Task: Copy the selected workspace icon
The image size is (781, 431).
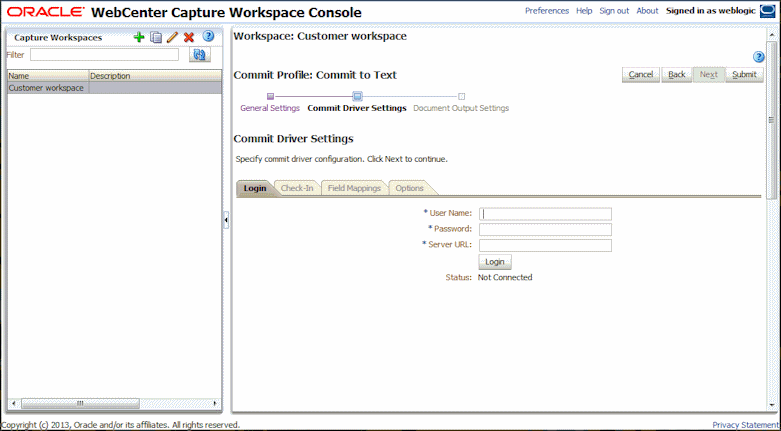Action: click(156, 37)
